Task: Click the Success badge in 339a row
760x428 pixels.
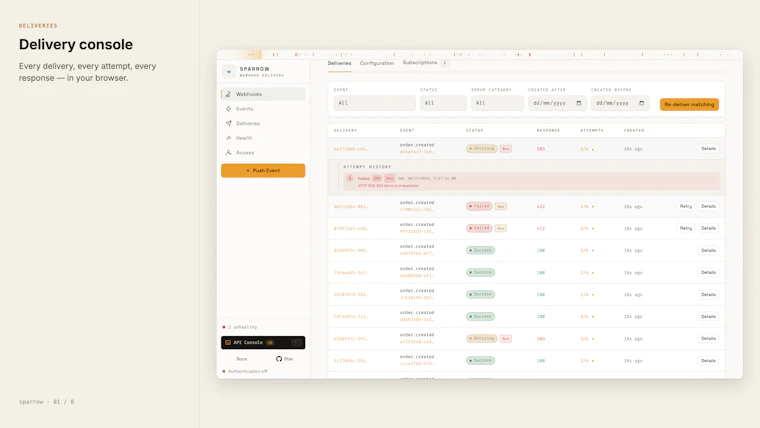Action: tap(480, 272)
